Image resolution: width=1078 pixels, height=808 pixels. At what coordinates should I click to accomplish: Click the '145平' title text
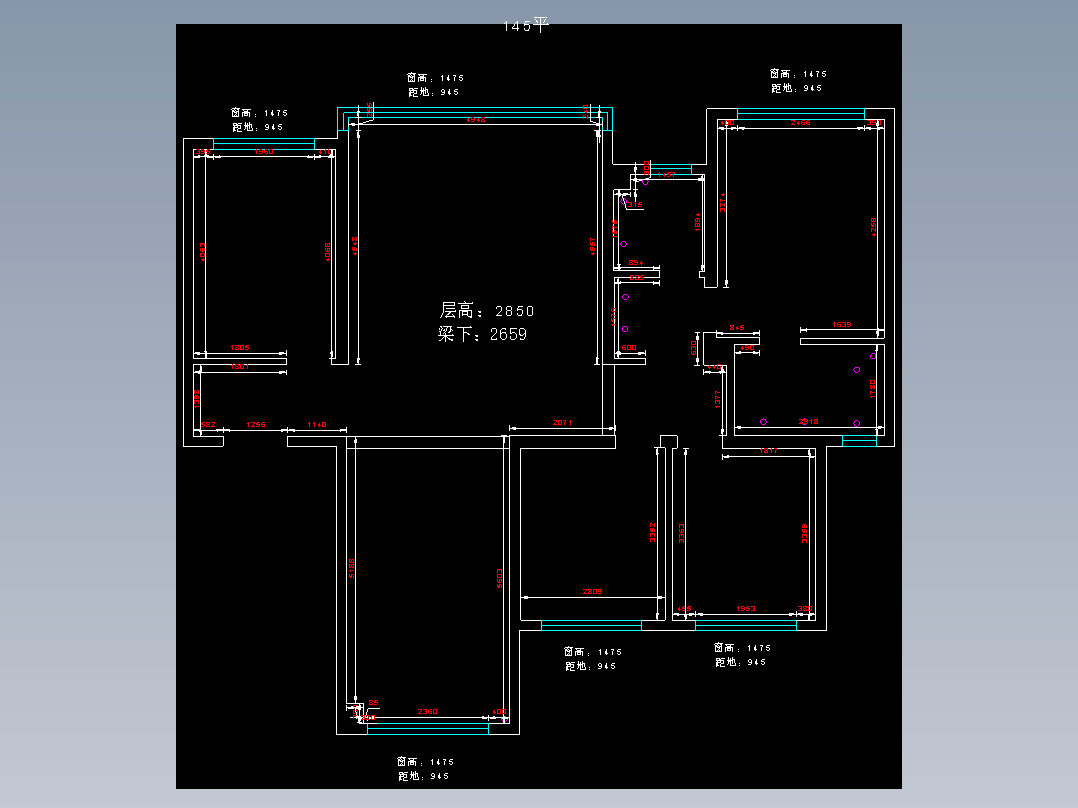coord(526,25)
